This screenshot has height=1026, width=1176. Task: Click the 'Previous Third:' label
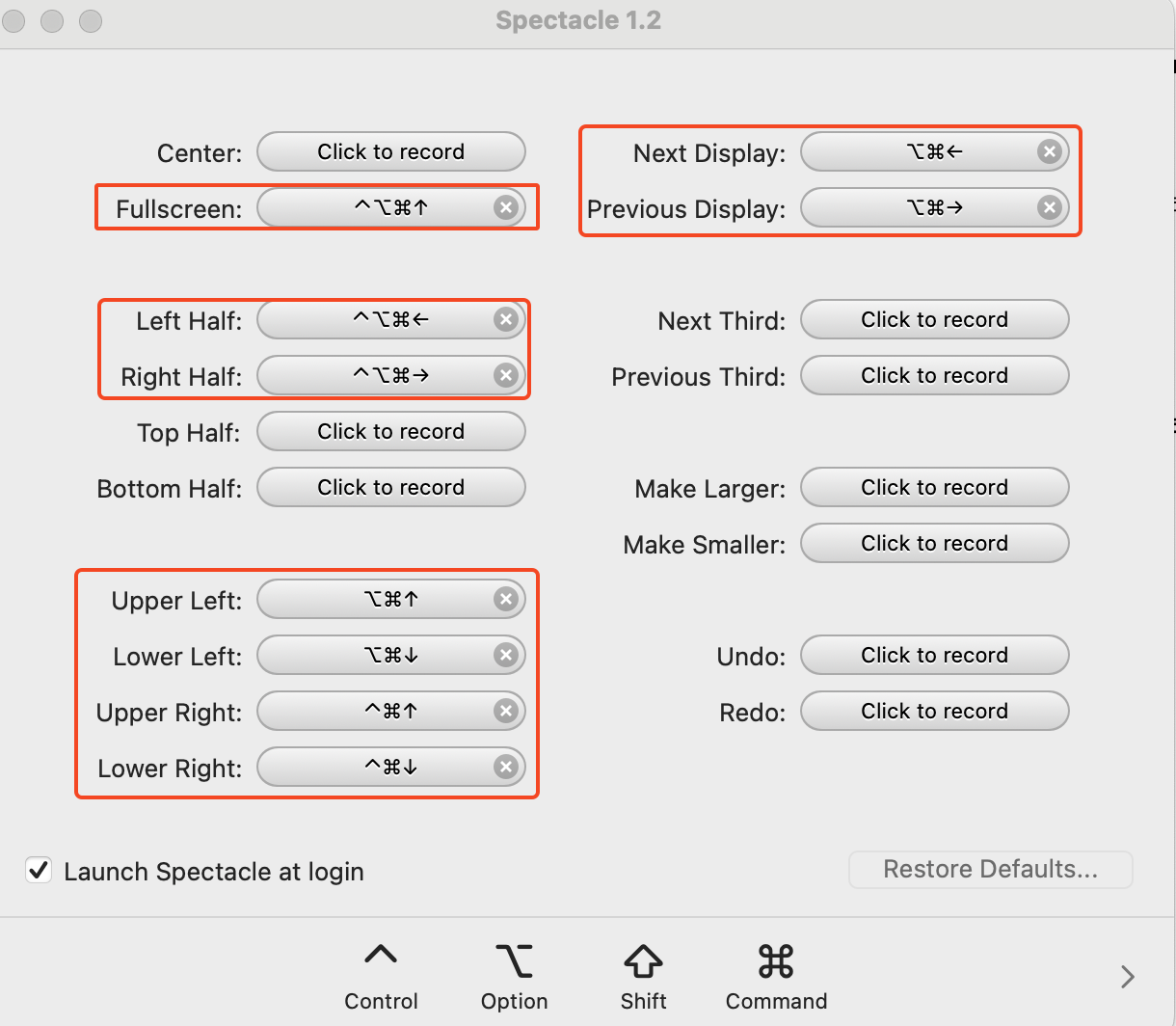[x=699, y=377]
